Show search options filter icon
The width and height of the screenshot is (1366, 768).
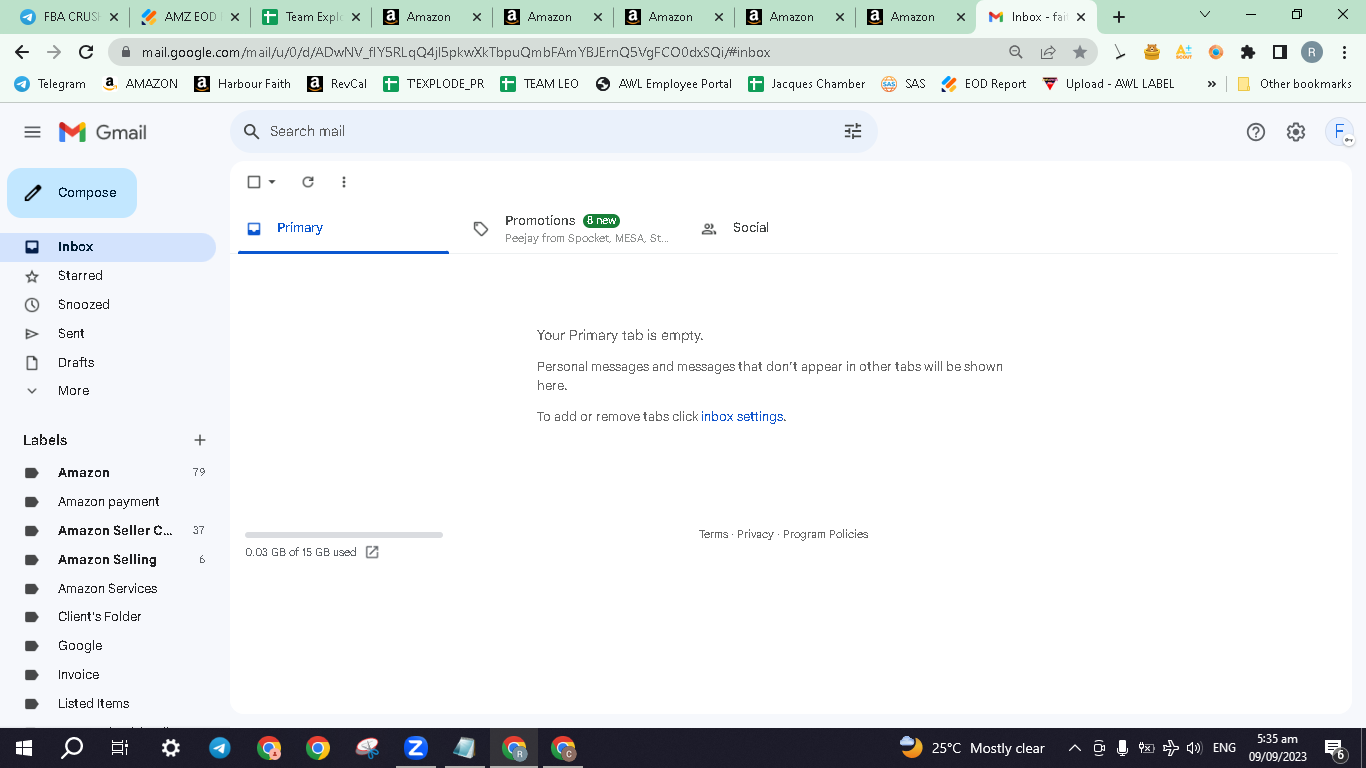coord(853,131)
